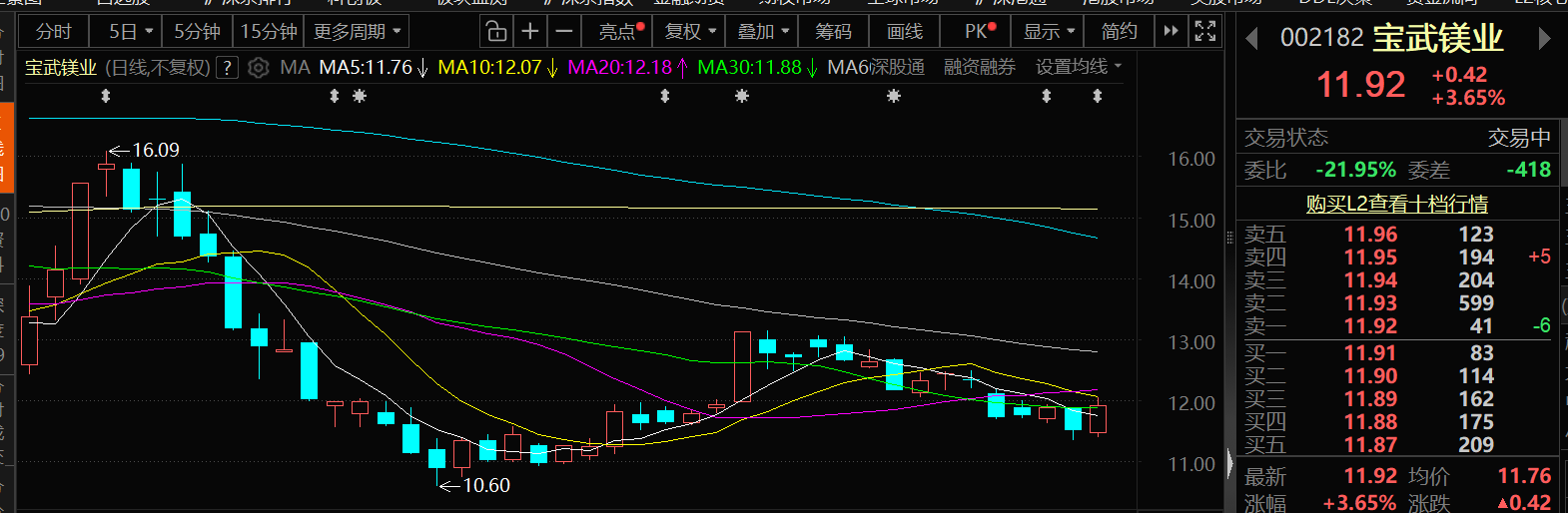The image size is (1568, 513).
Task: Switch to 5分钟 period
Action: click(197, 31)
